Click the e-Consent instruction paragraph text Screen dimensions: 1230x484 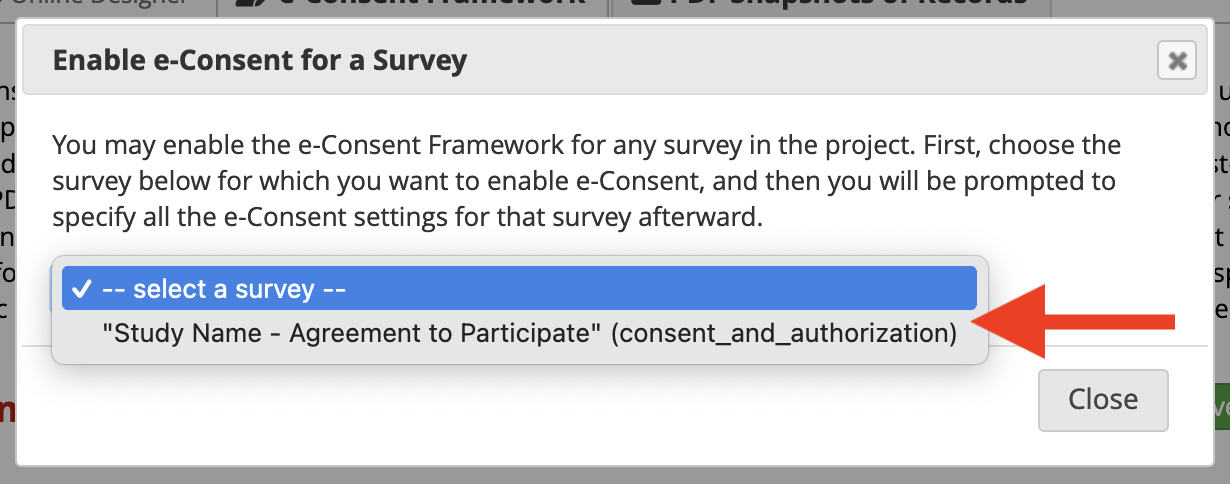[x=586, y=180]
